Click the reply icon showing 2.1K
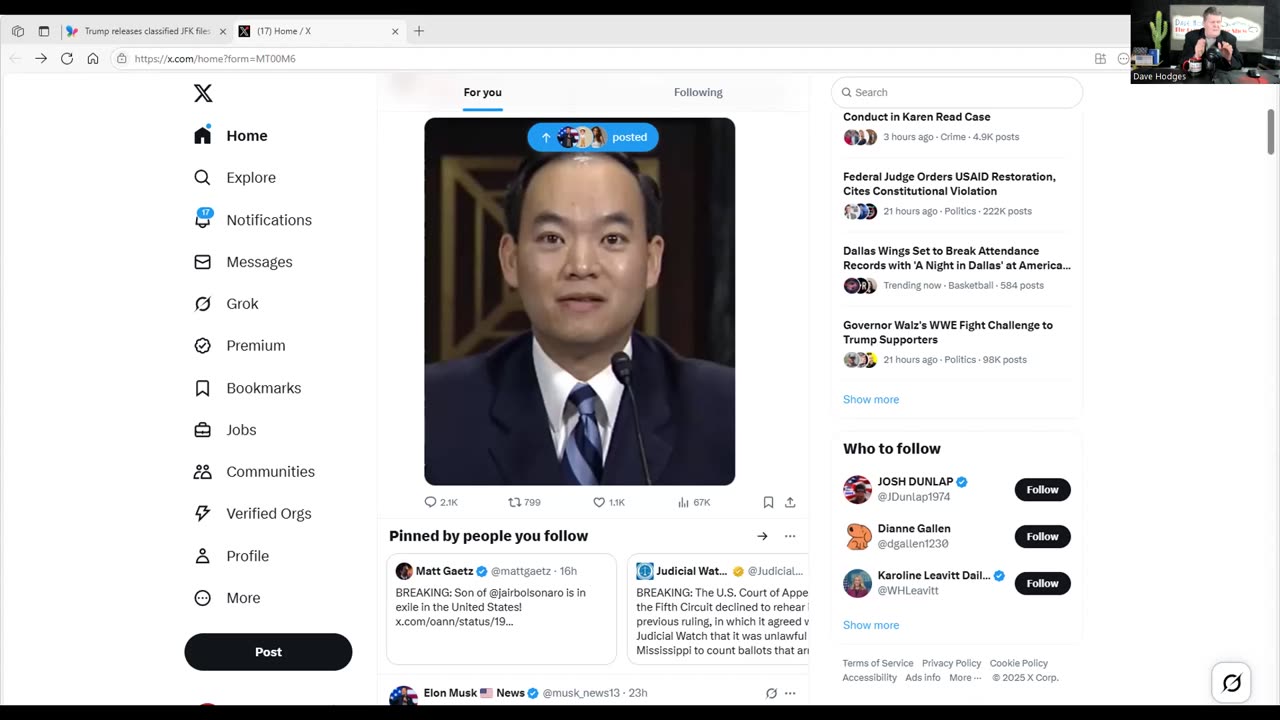 point(441,502)
